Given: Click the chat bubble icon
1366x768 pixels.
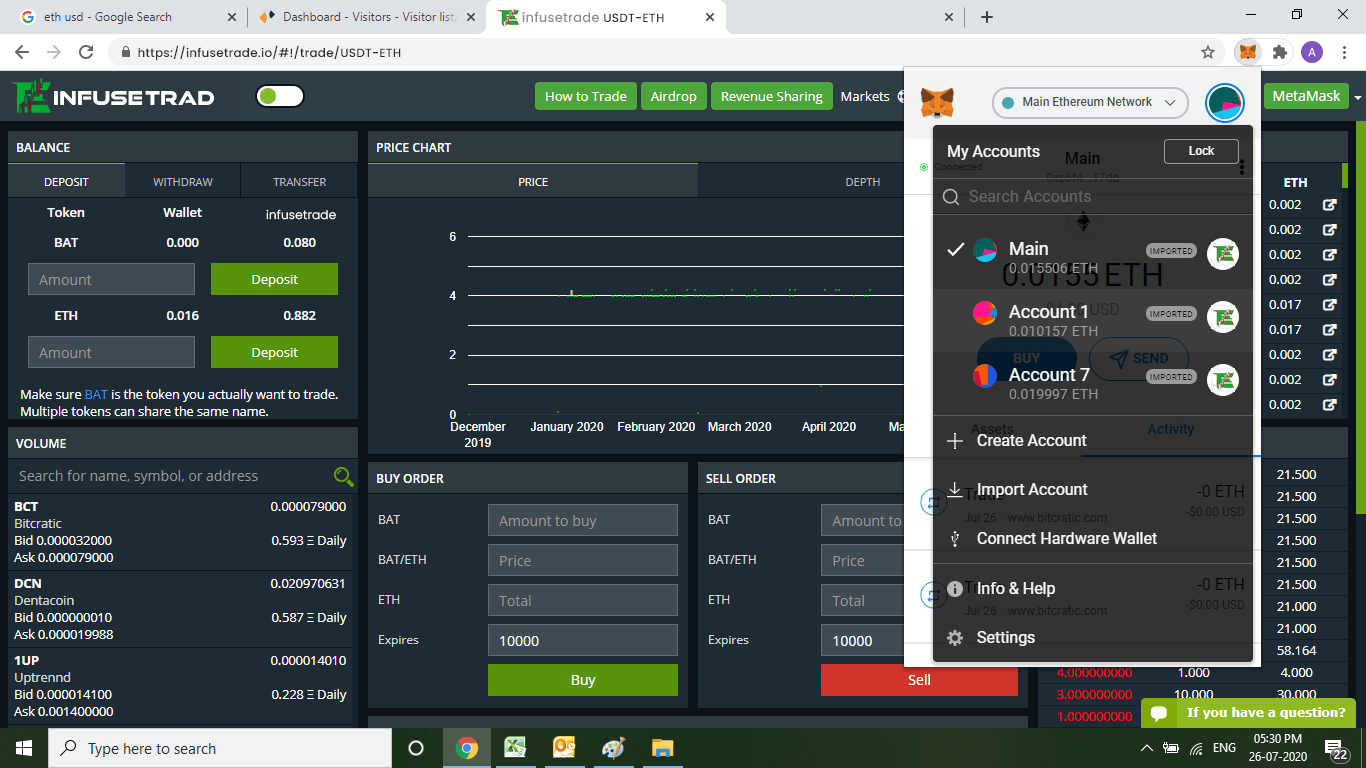Looking at the screenshot, I should click(1159, 713).
